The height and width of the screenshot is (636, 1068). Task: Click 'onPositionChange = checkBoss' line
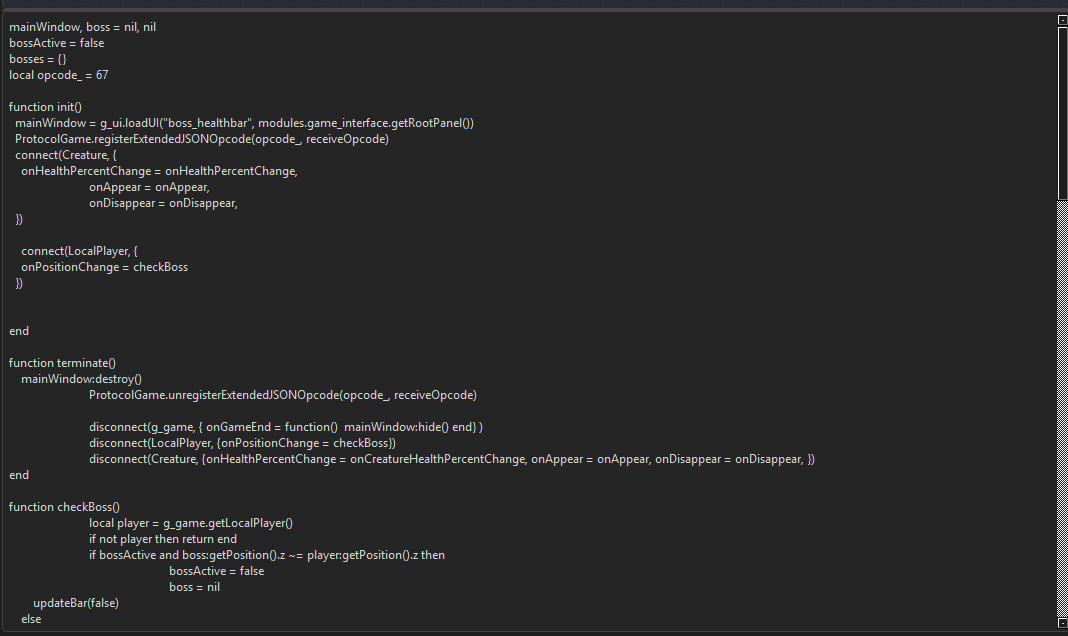pyautogui.click(x=104, y=267)
